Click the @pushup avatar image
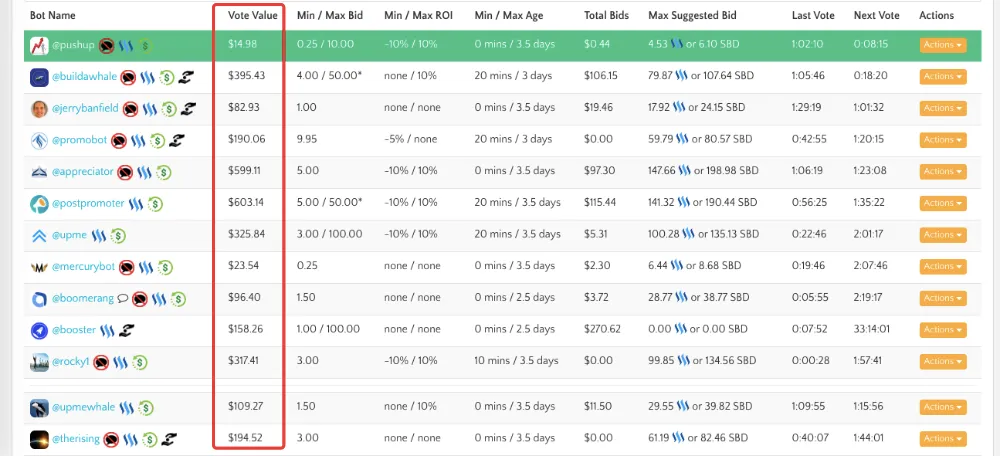 pyautogui.click(x=40, y=46)
